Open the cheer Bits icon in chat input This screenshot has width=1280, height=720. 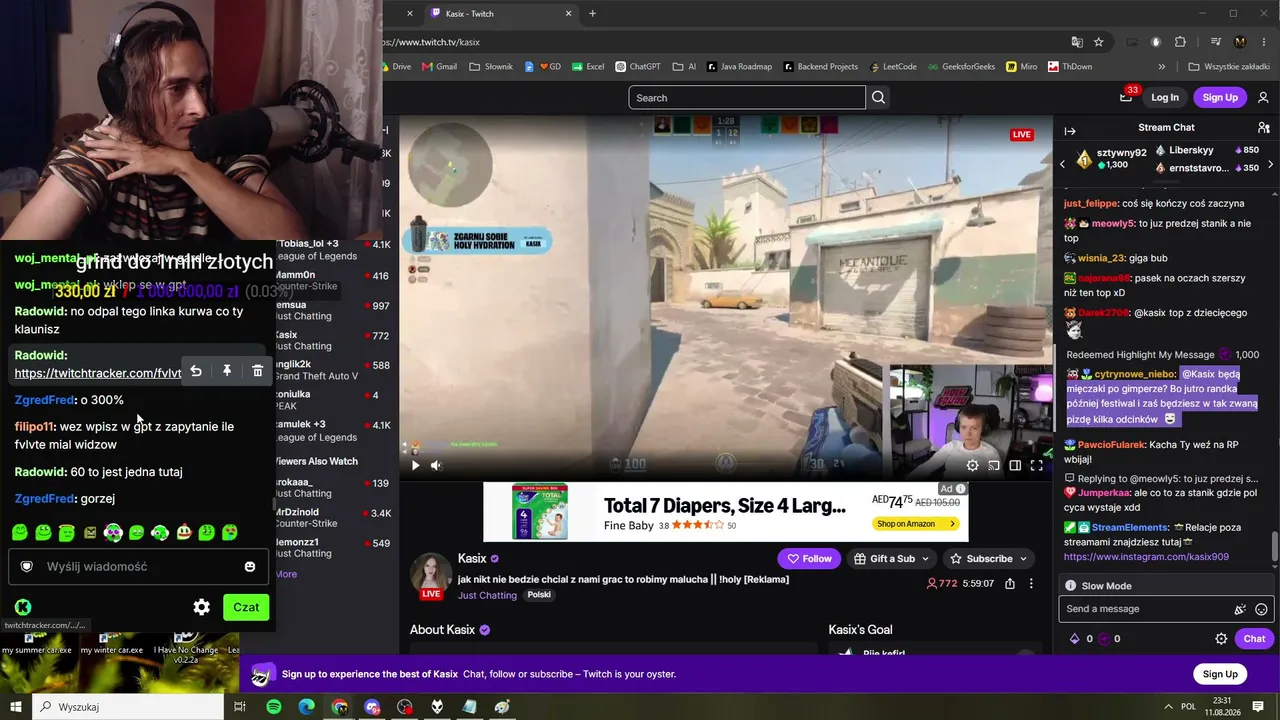coord(1240,609)
